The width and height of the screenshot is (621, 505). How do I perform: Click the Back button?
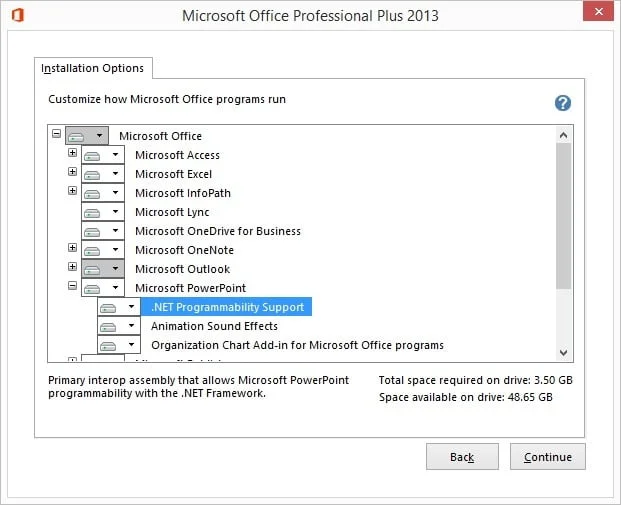coord(462,457)
